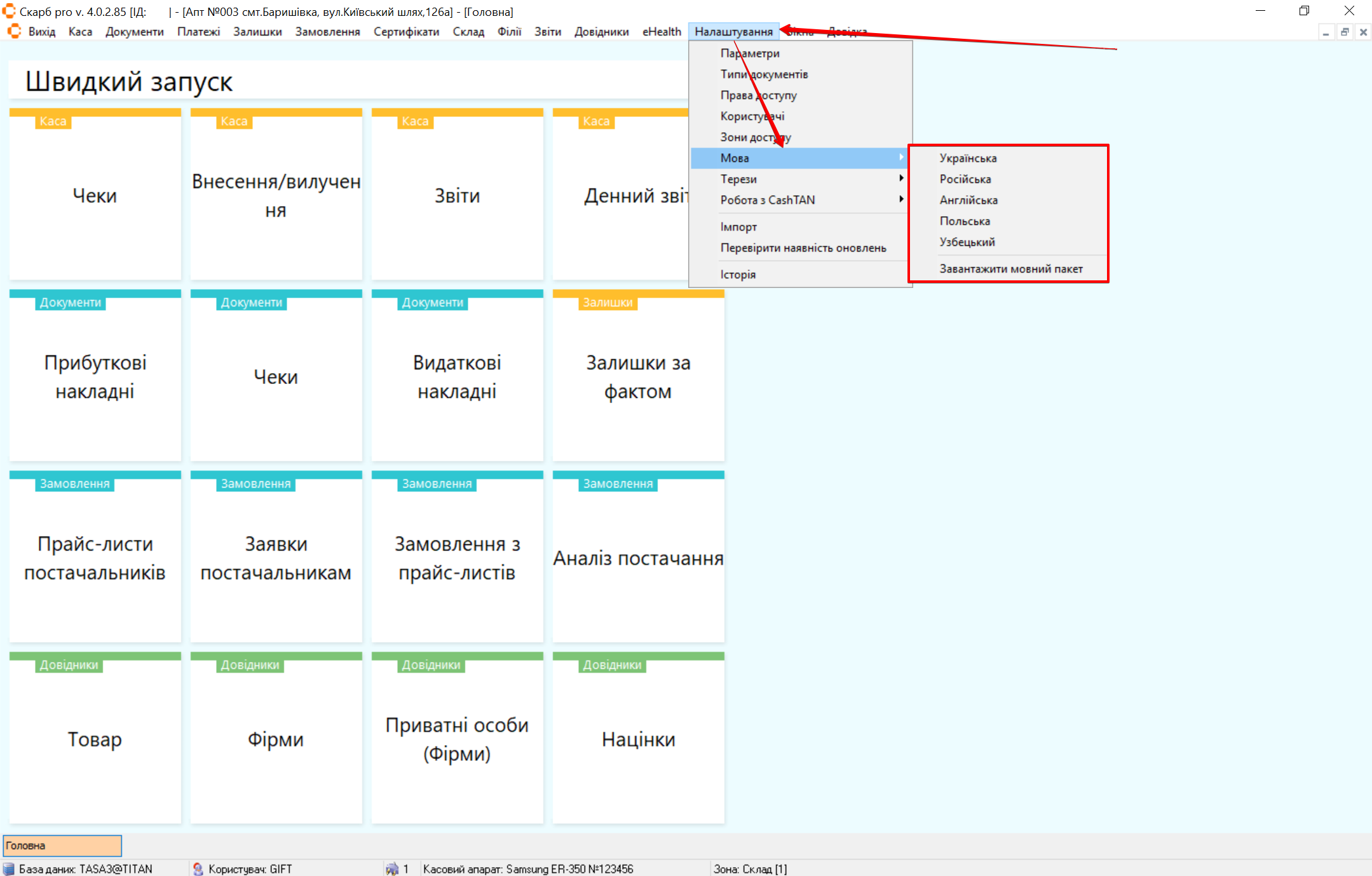Click Перевірити наявність оновлень
The image size is (1372, 876).
(803, 247)
